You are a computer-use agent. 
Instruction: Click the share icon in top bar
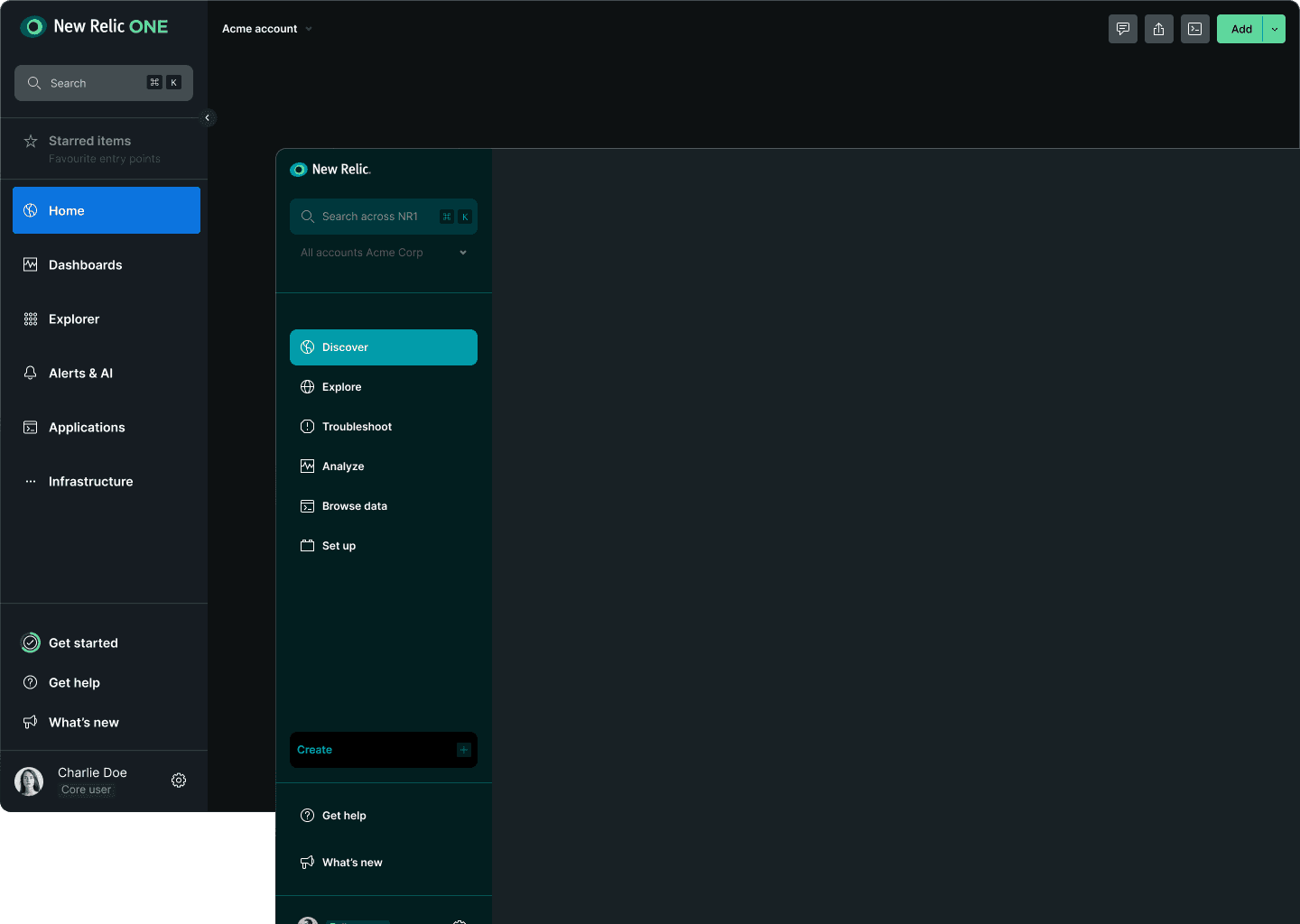coord(1159,29)
